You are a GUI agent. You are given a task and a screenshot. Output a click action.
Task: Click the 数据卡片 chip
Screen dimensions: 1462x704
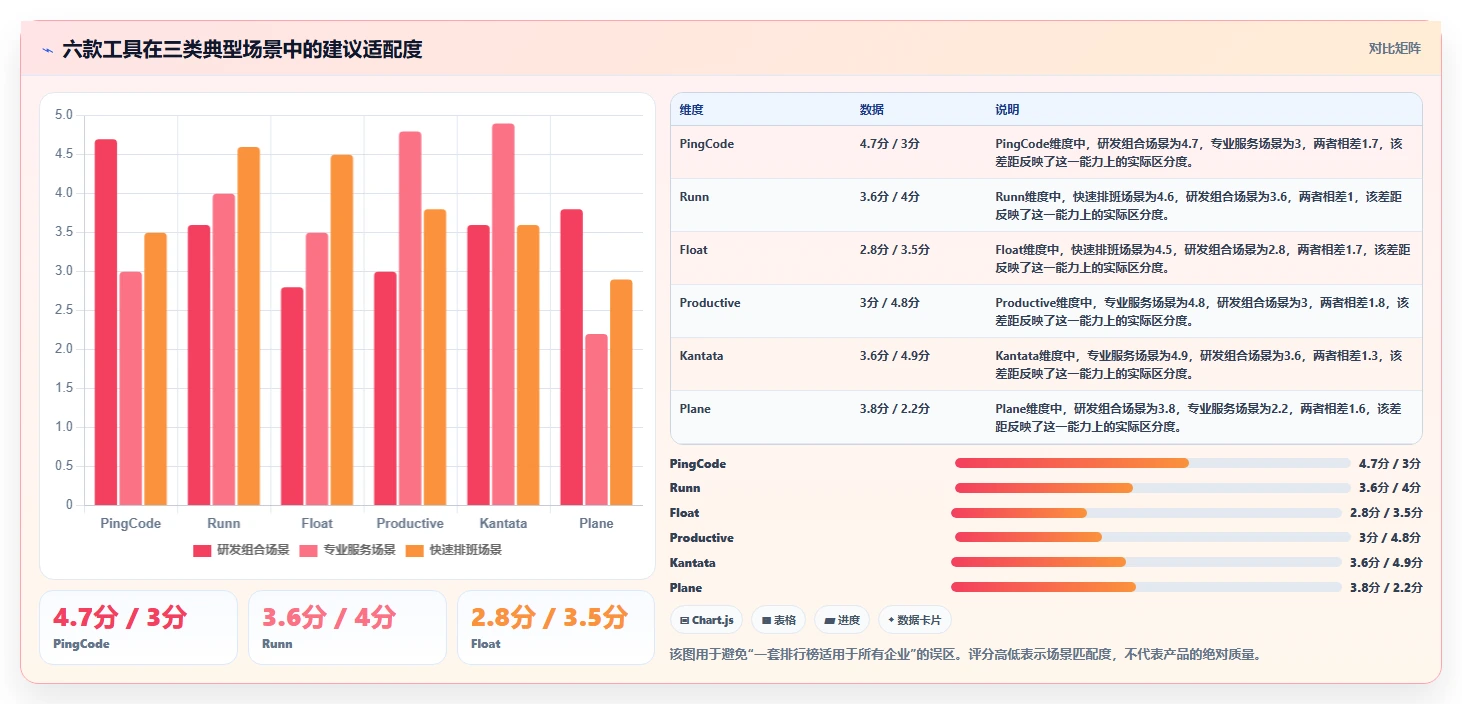tap(914, 620)
